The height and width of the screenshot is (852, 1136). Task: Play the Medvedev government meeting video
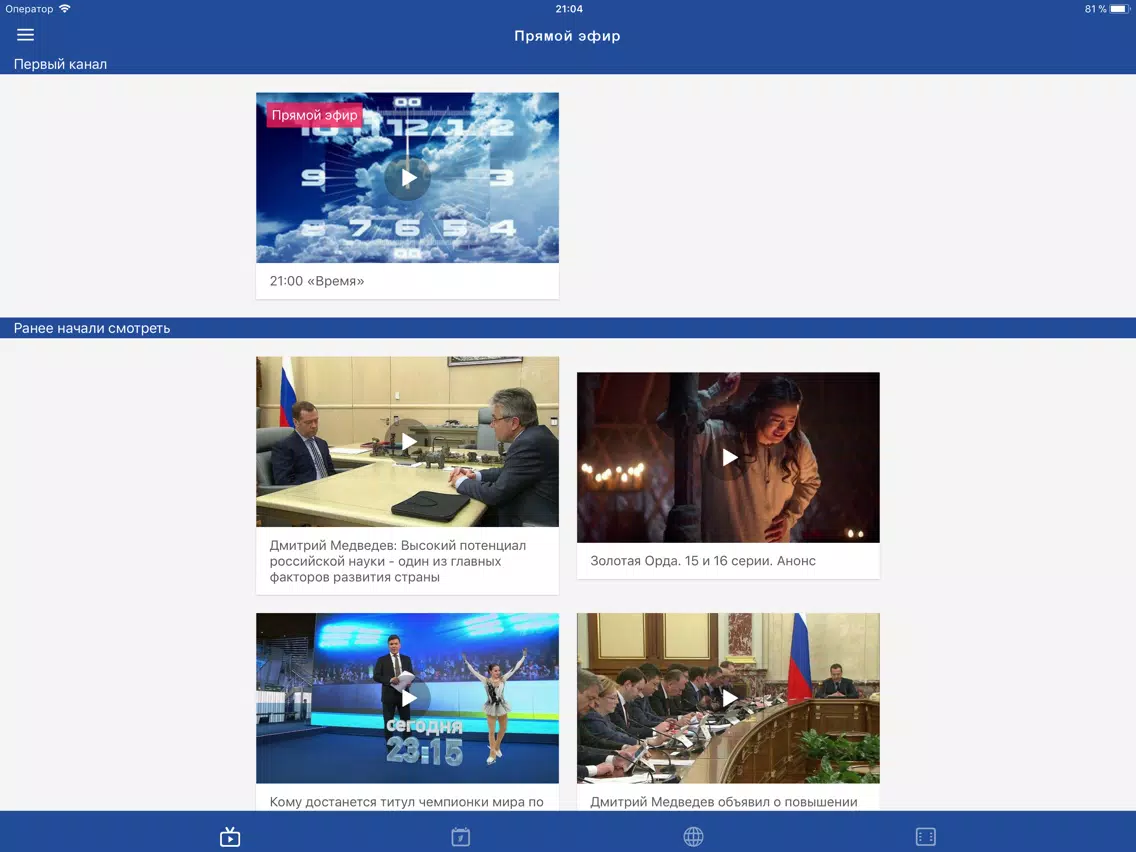729,698
